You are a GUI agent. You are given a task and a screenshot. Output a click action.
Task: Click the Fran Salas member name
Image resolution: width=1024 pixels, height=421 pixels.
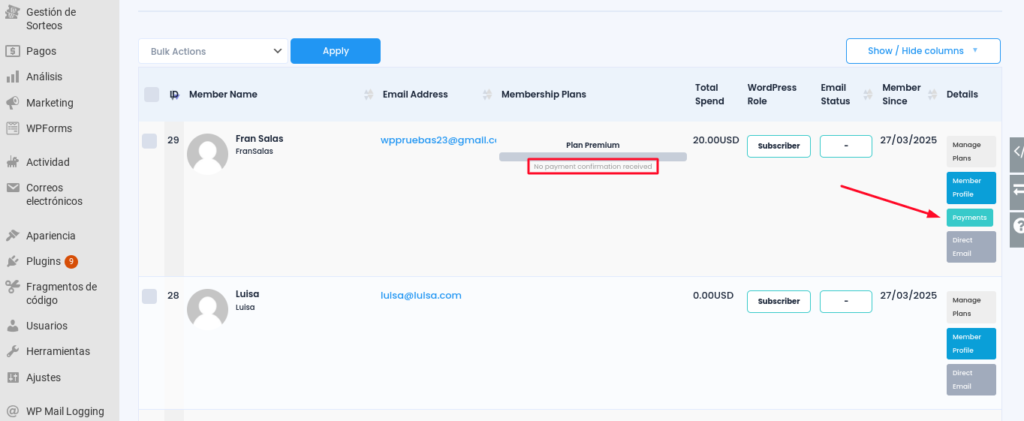[259, 139]
